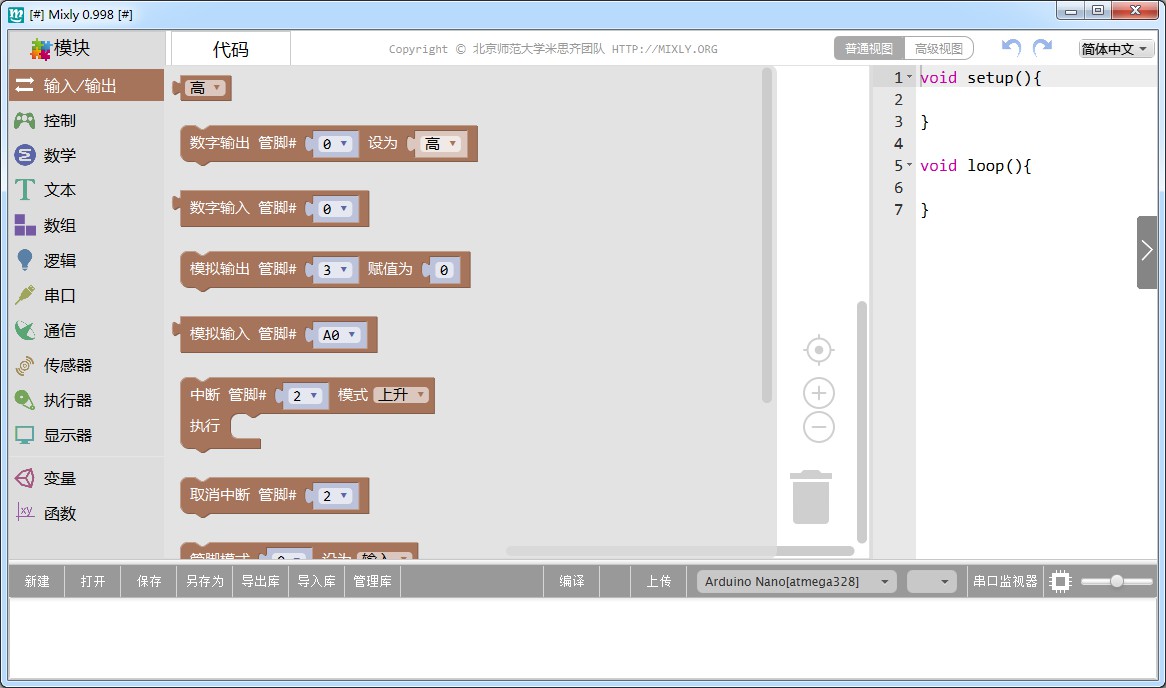Click the 模拟输入 管脚# block label

(x=242, y=333)
